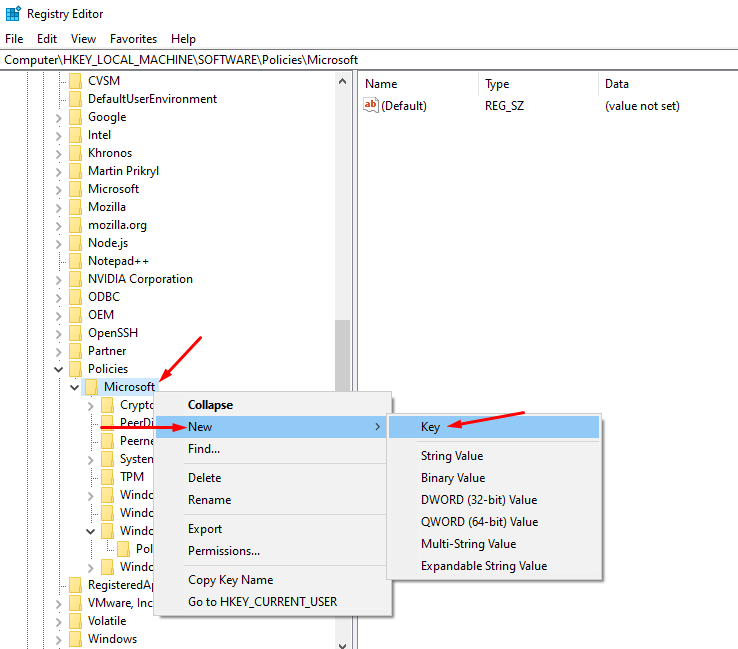Click Copy Key Name entry
Image resolution: width=738 pixels, height=649 pixels.
click(230, 580)
